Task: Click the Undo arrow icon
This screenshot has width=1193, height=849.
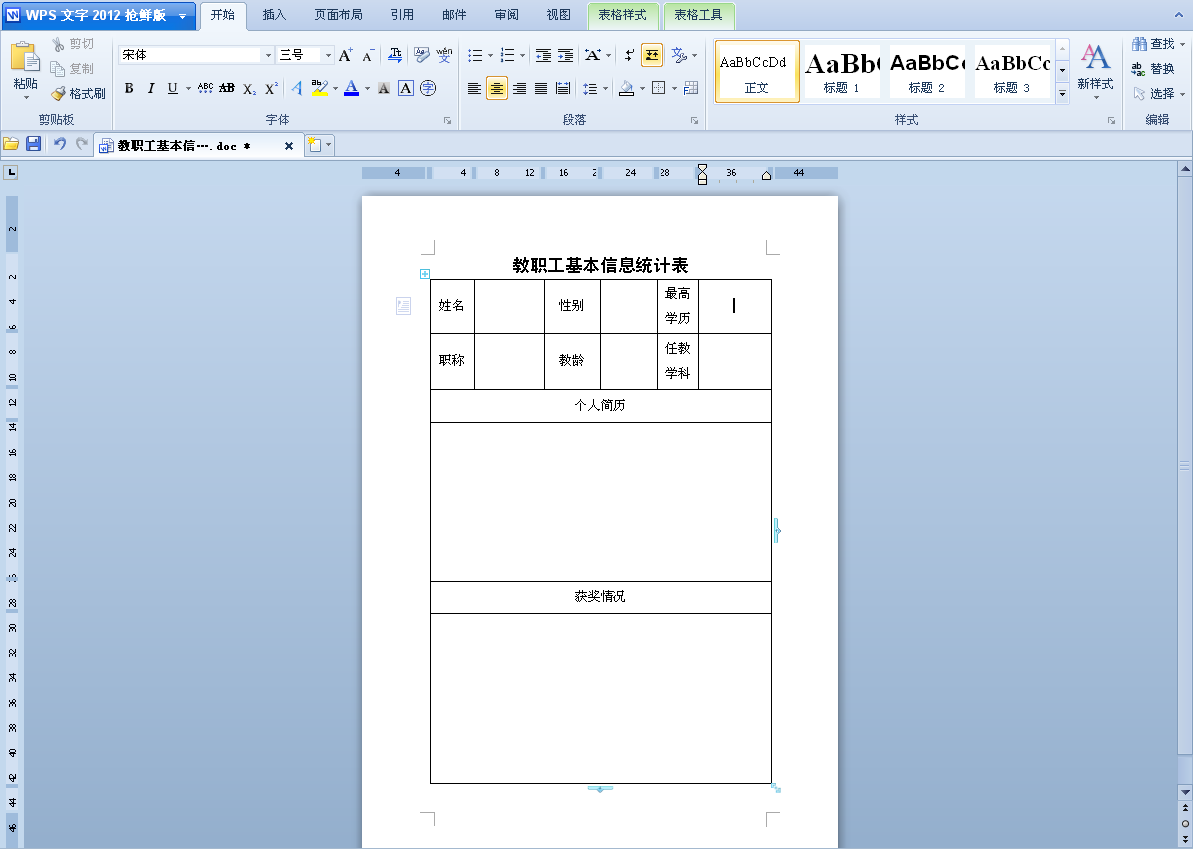Action: pyautogui.click(x=60, y=145)
